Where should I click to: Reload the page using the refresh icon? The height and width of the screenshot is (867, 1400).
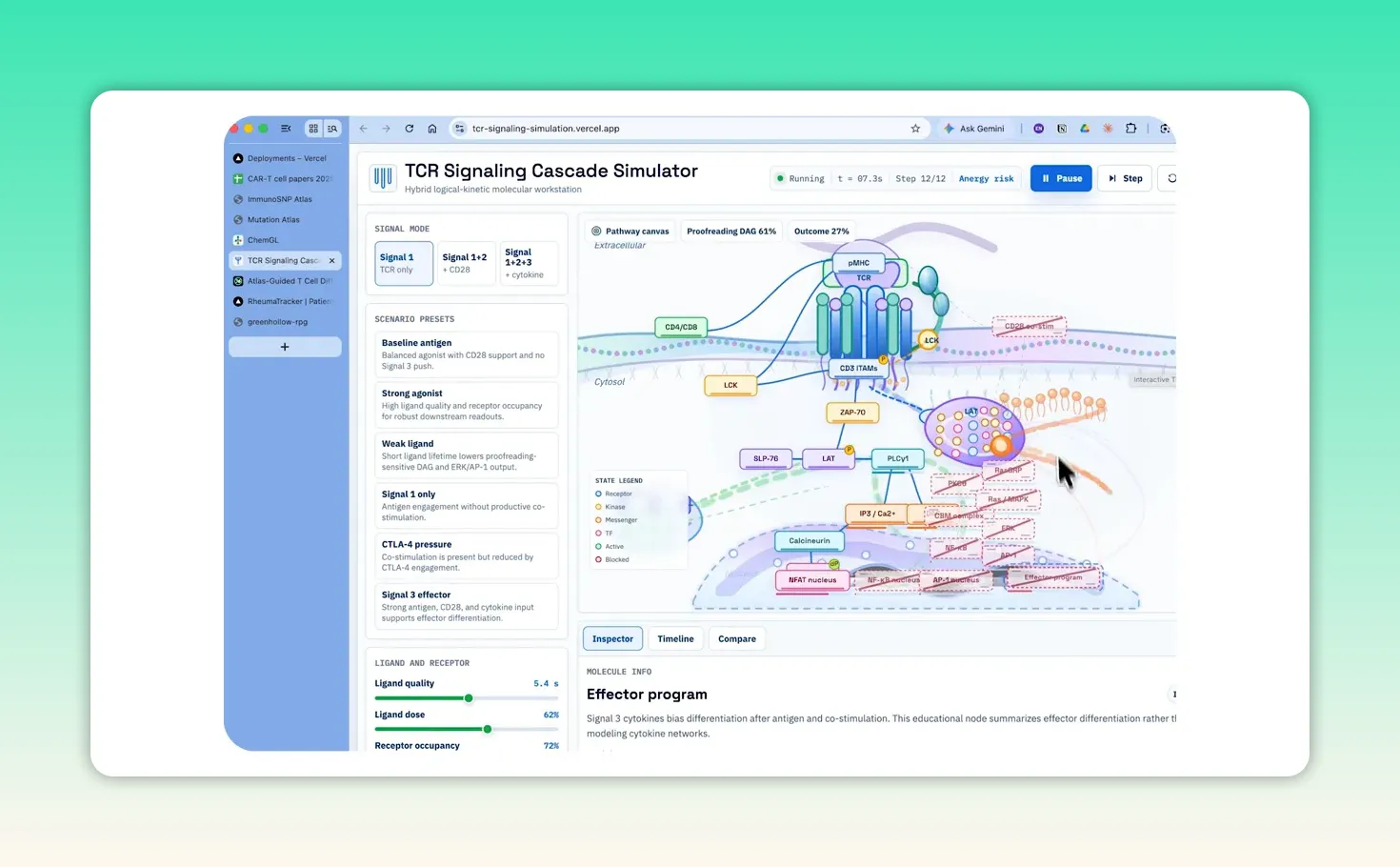click(x=410, y=129)
